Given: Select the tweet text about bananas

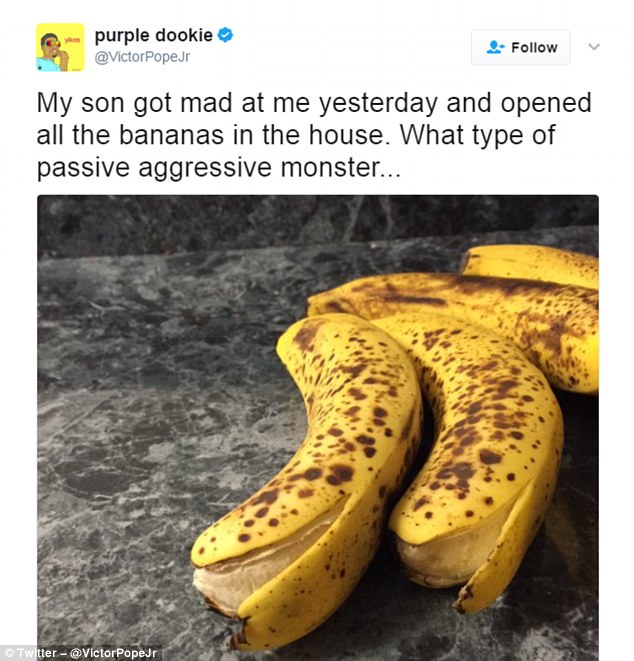Looking at the screenshot, I should (314, 135).
